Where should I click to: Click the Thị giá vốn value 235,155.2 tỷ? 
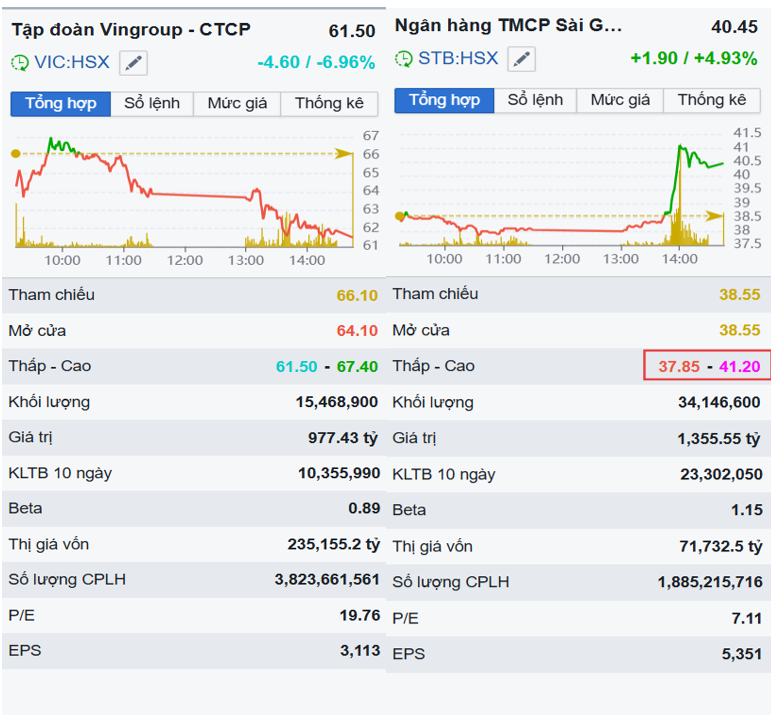click(x=334, y=544)
